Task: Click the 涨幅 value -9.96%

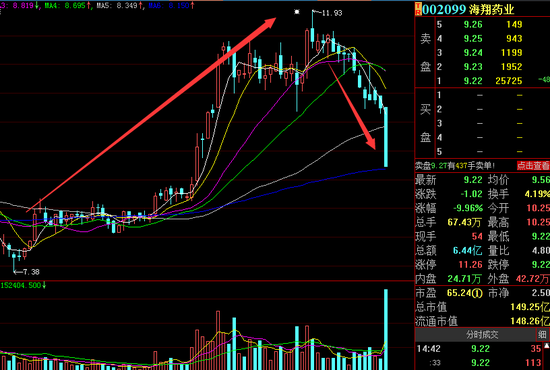Action: (x=468, y=208)
